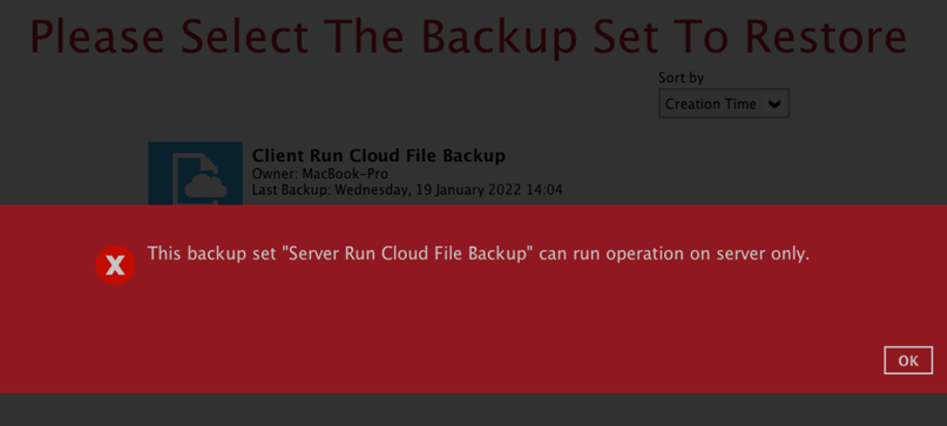
Task: Click the red X error icon
Action: 115,265
